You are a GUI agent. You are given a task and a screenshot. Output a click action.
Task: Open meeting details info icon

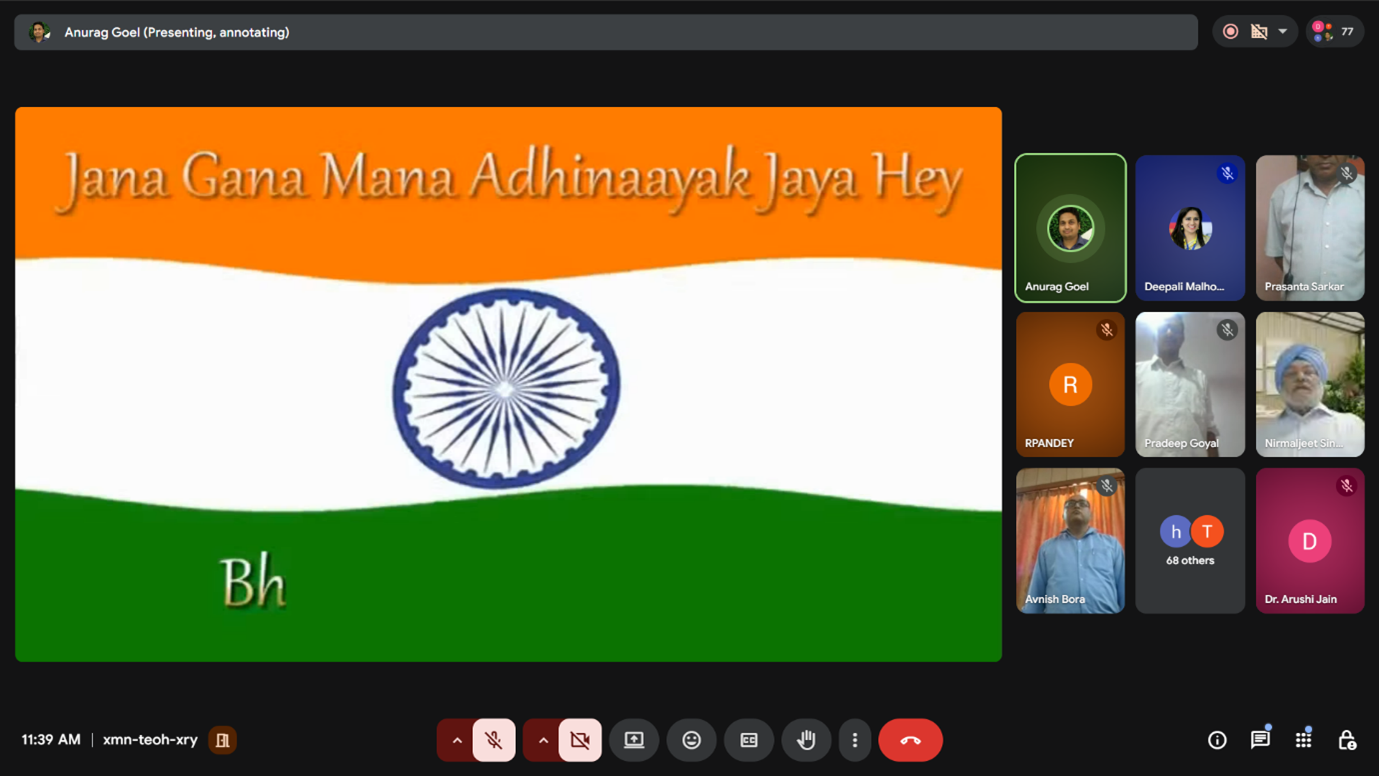(1217, 740)
